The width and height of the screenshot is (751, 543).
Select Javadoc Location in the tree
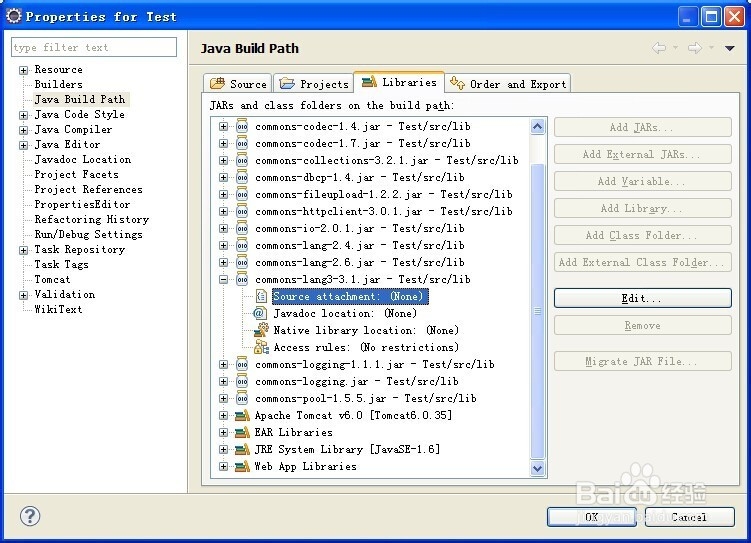click(x=83, y=159)
